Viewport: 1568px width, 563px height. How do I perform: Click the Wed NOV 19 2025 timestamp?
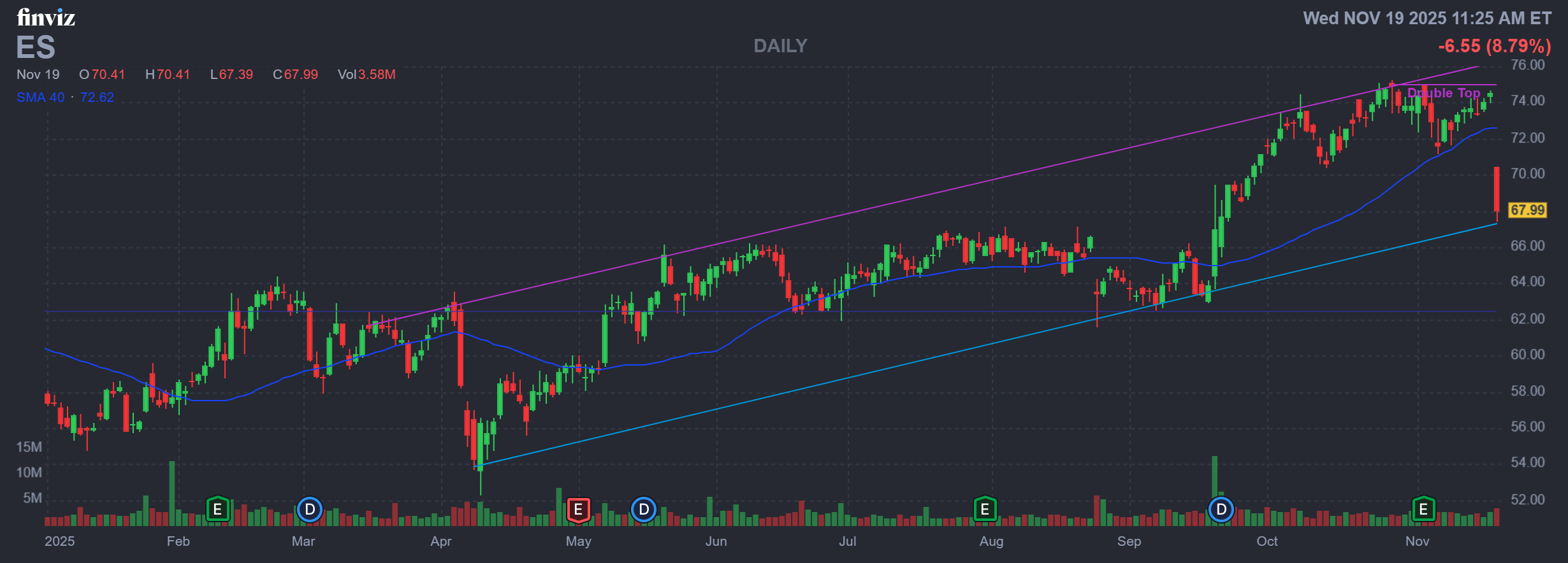pyautogui.click(x=1426, y=18)
